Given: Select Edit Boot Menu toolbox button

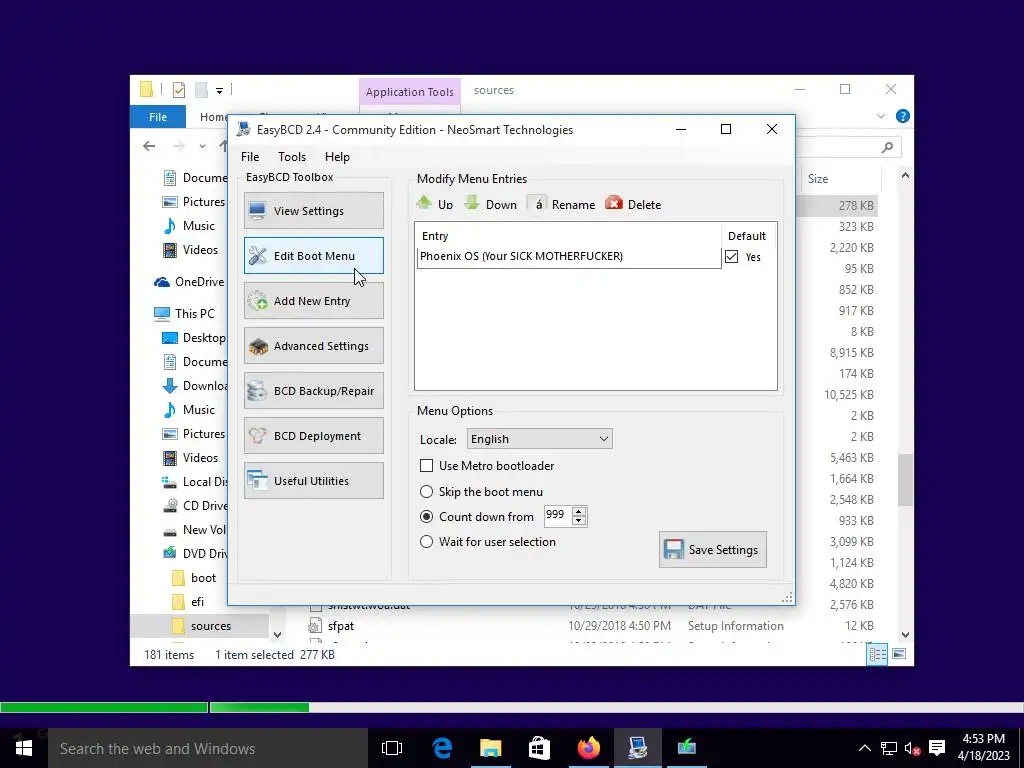Looking at the screenshot, I should tap(313, 255).
